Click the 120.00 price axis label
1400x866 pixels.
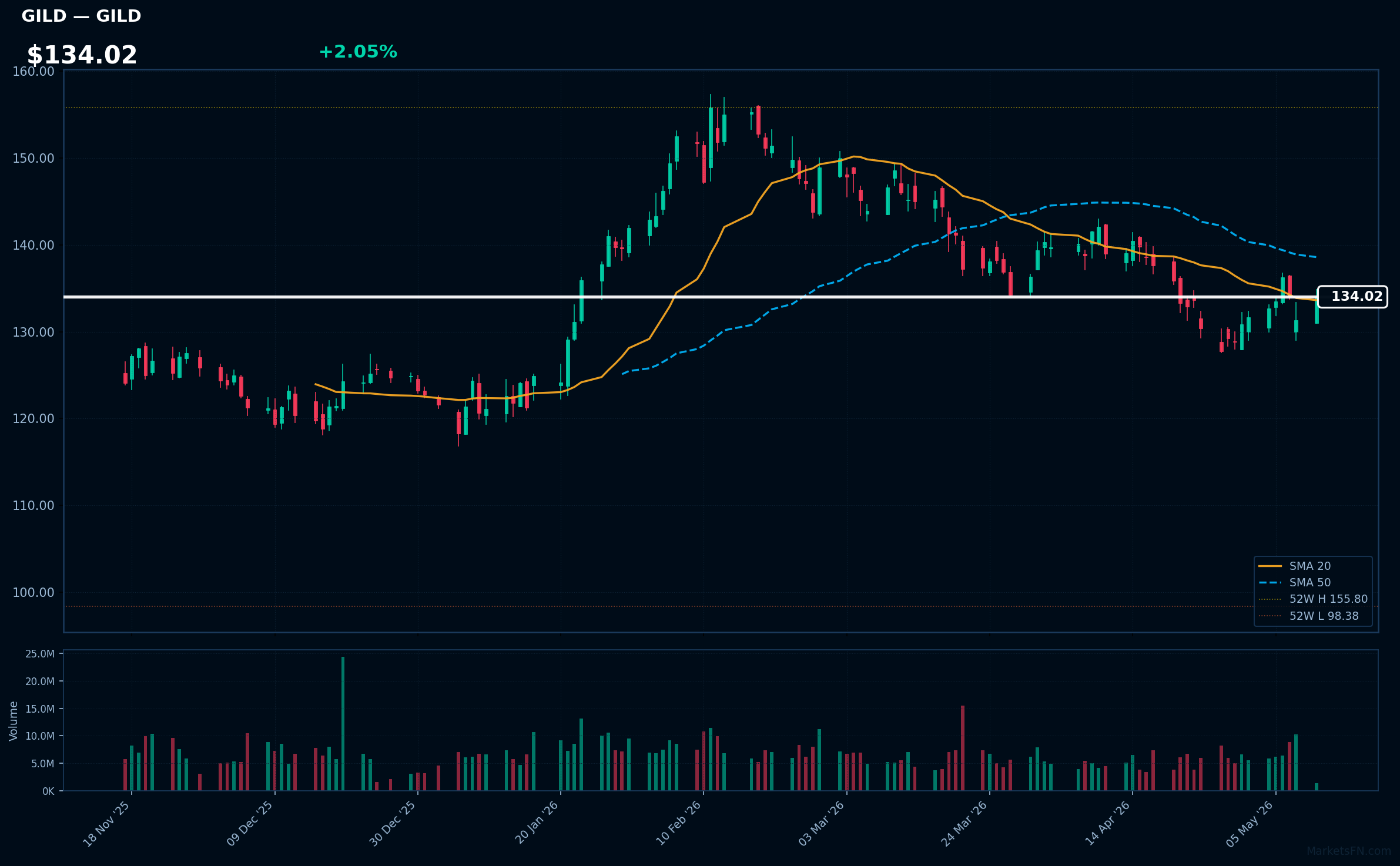pyautogui.click(x=34, y=419)
